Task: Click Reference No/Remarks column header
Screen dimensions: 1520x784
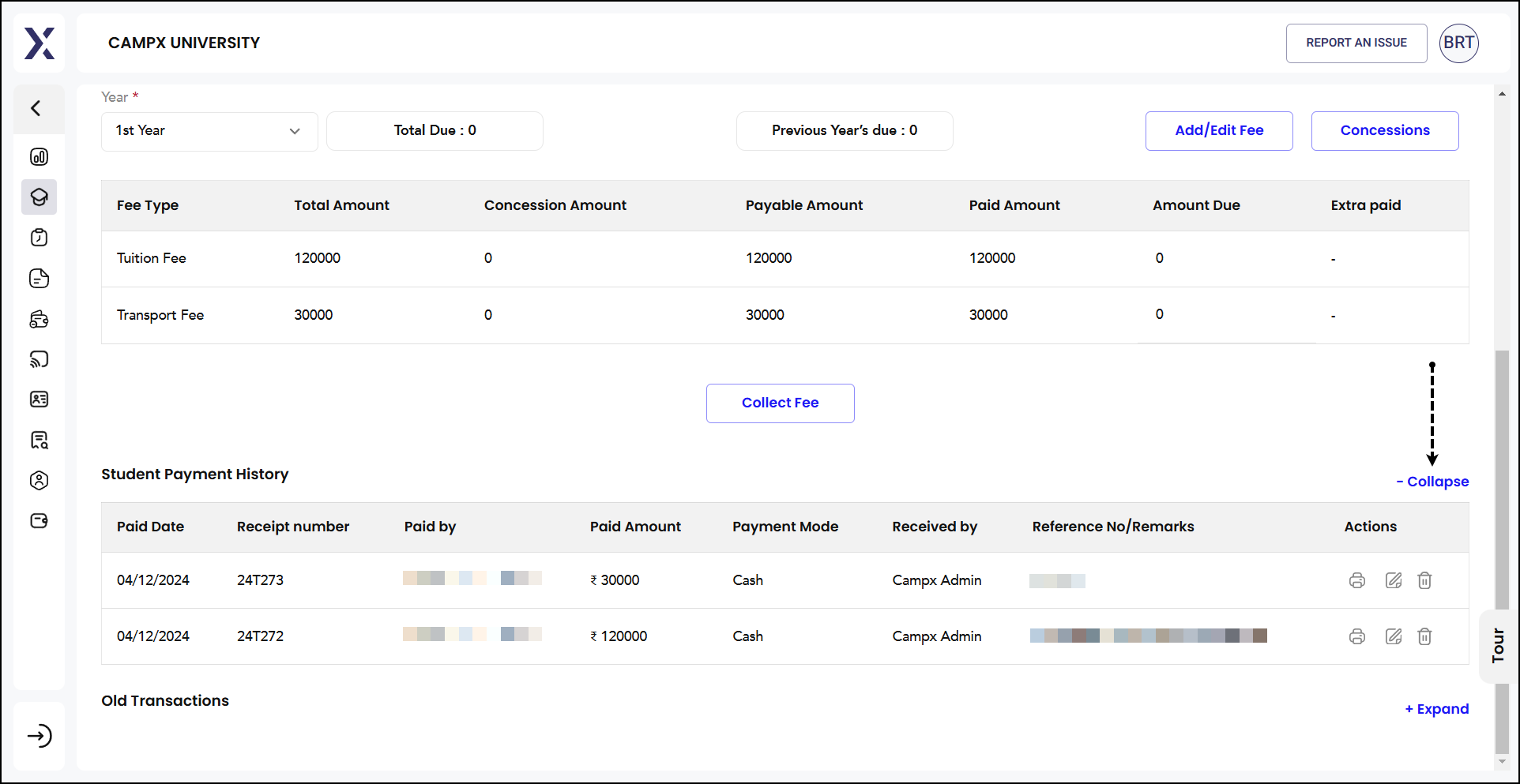Action: coord(1113,527)
